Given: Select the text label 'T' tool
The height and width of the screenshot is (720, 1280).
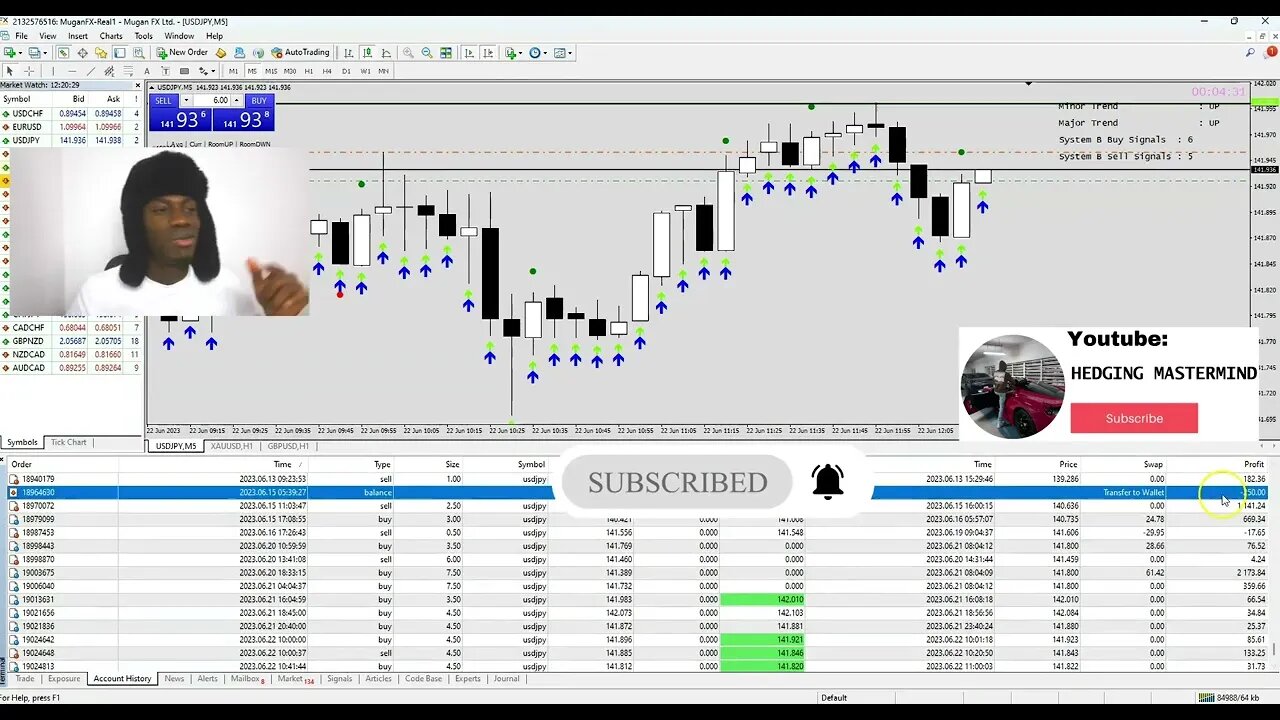Looking at the screenshot, I should [x=165, y=71].
